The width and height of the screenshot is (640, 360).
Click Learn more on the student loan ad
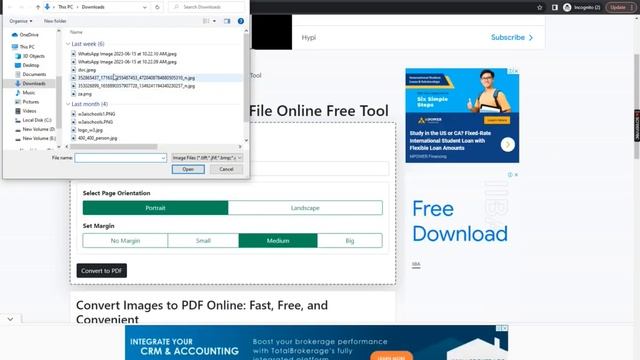click(x=497, y=120)
